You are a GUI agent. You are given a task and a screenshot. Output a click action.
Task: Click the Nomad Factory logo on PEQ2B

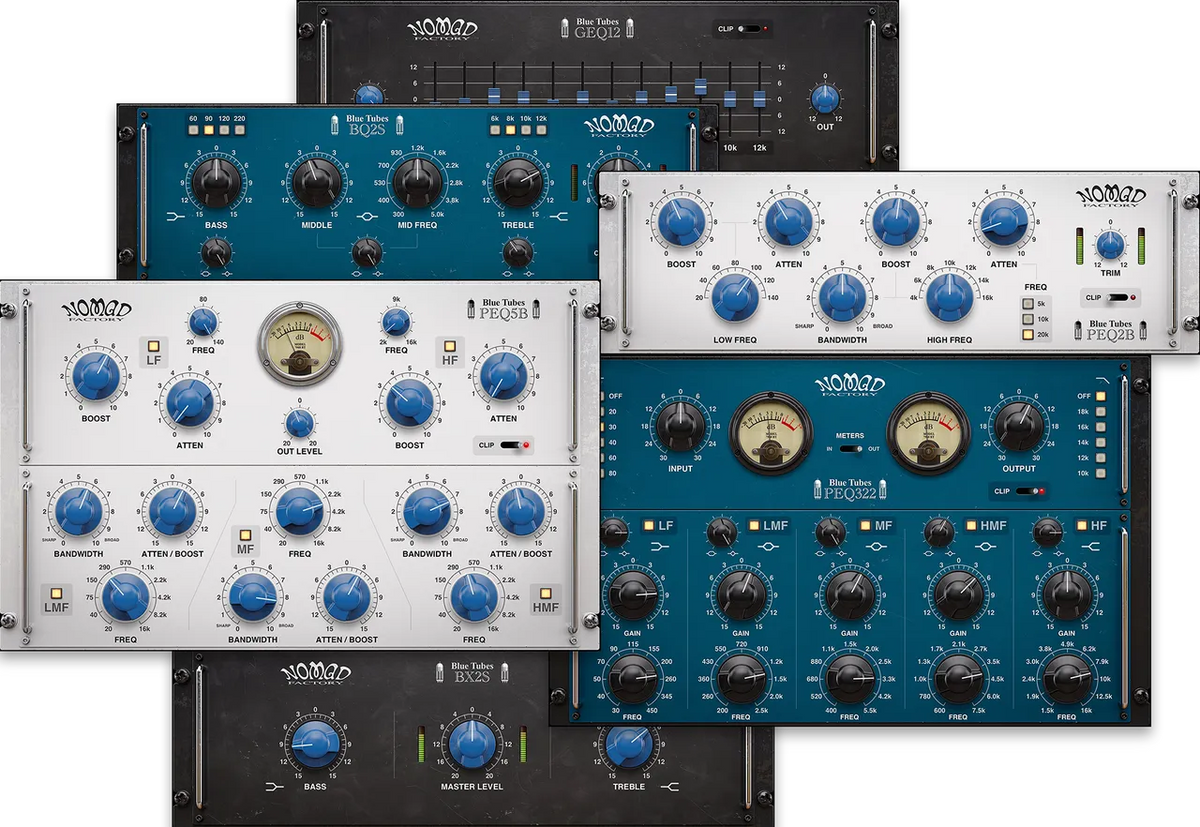1111,196
